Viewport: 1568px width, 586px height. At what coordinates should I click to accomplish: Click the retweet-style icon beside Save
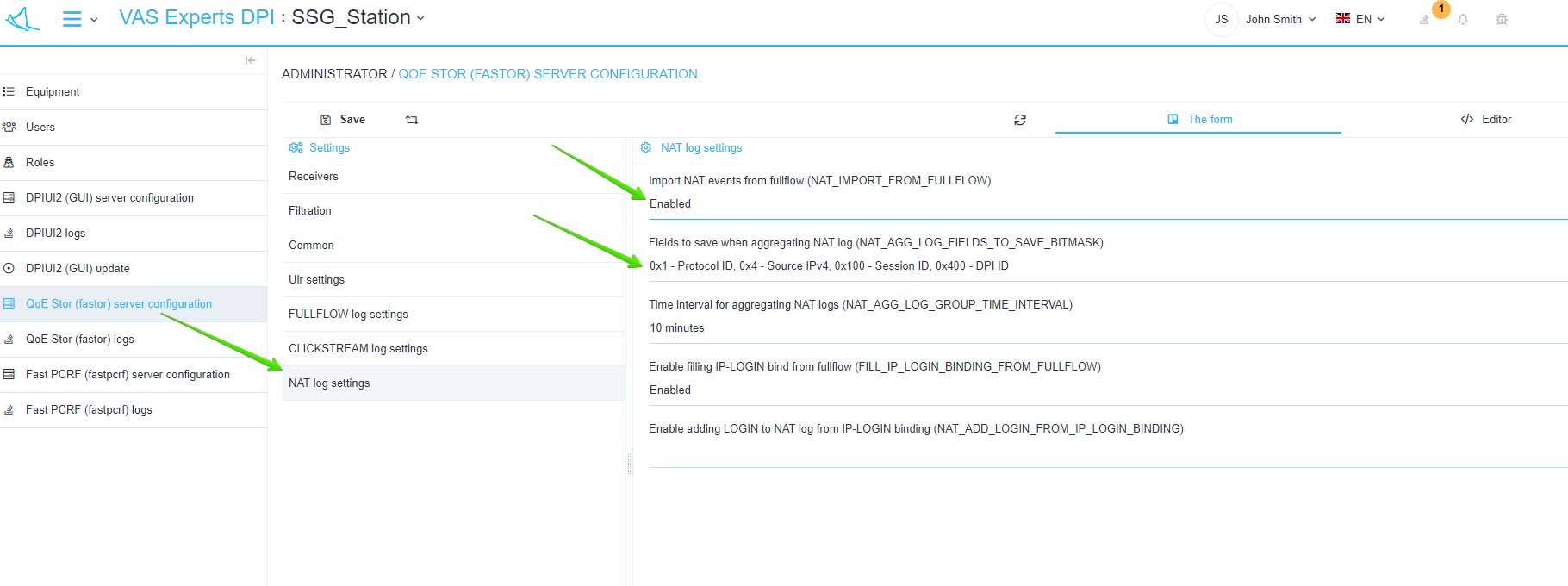click(x=412, y=120)
